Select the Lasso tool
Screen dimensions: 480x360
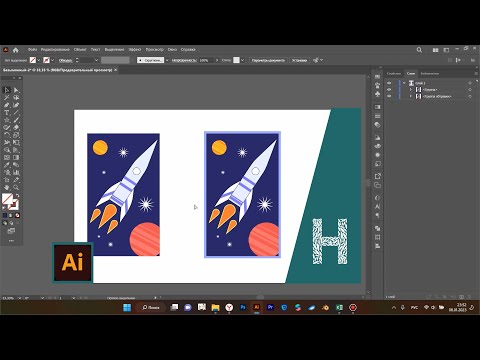(x=16, y=98)
